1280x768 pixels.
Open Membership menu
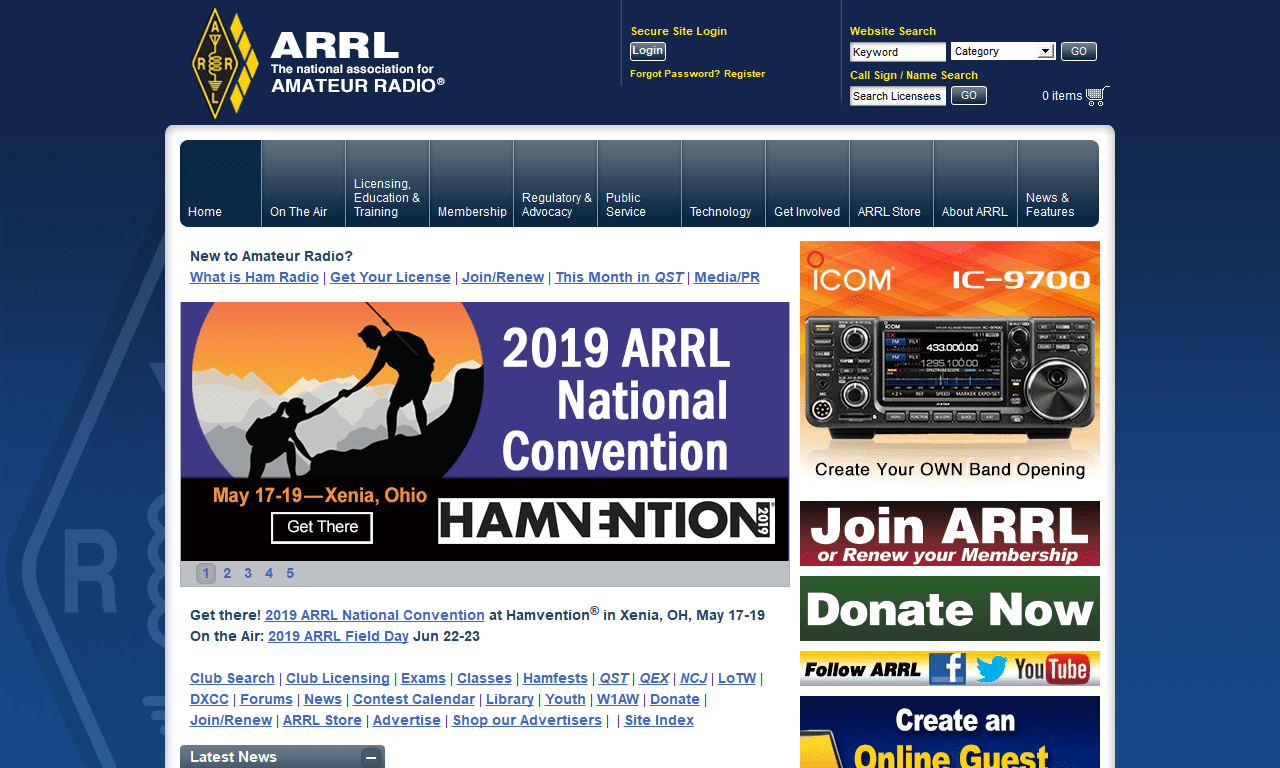pyautogui.click(x=472, y=183)
